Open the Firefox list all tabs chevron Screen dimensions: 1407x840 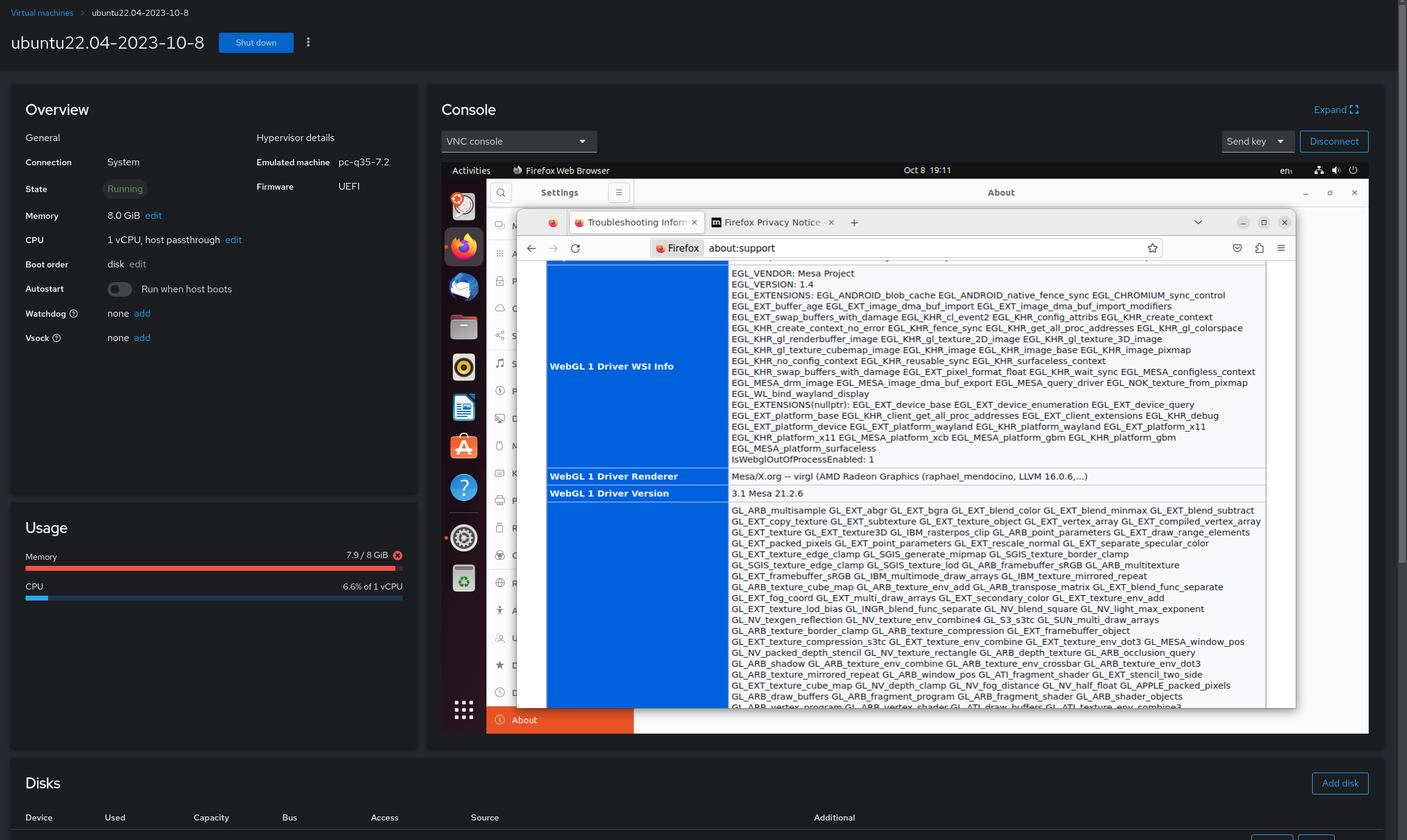click(1198, 222)
